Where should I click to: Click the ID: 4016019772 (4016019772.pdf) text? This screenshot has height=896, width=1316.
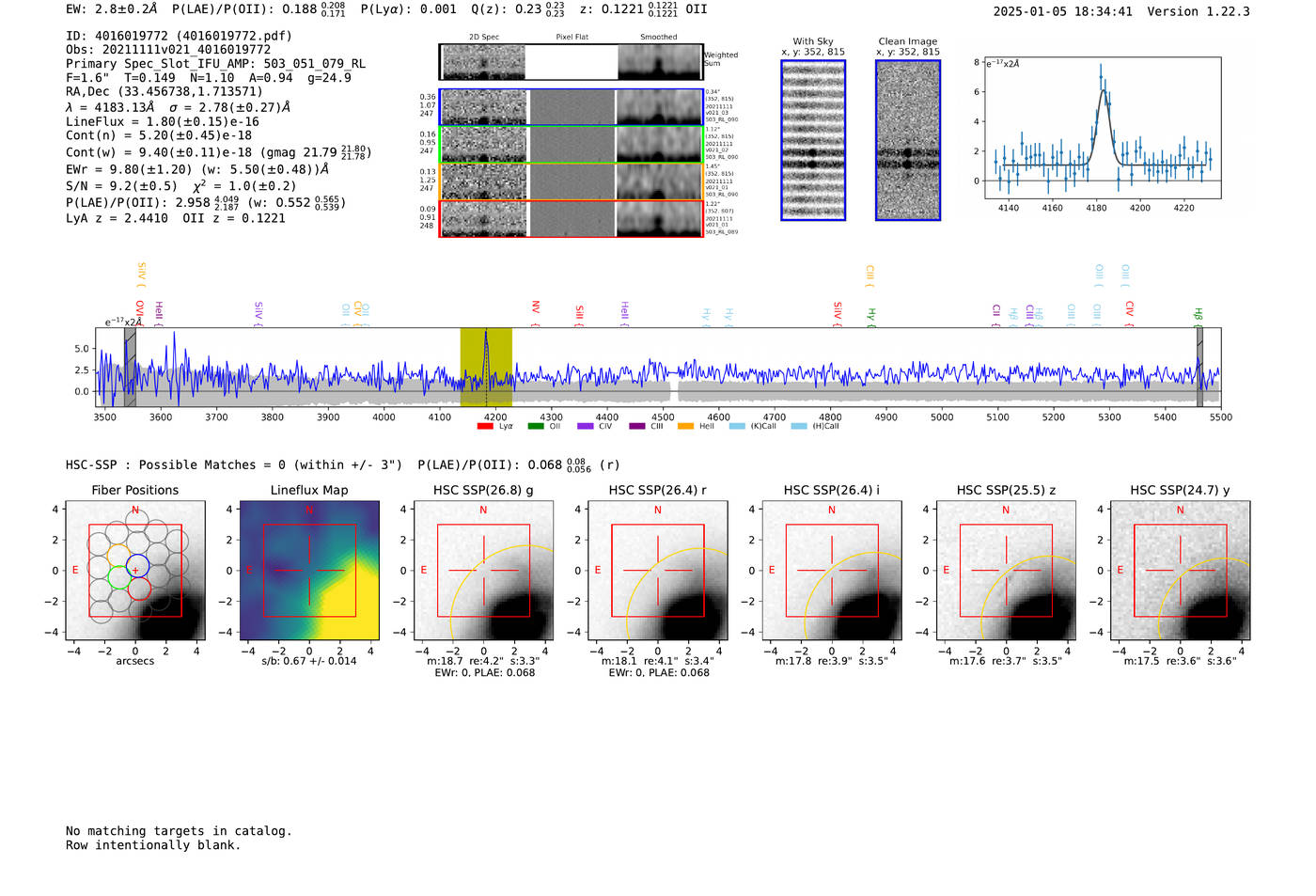(179, 36)
